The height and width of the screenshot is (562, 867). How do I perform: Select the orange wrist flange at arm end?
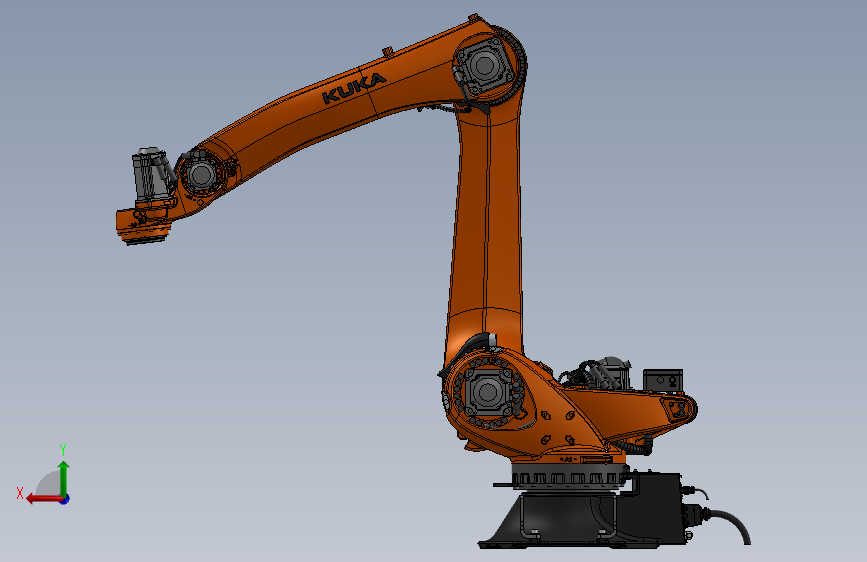coord(141,224)
